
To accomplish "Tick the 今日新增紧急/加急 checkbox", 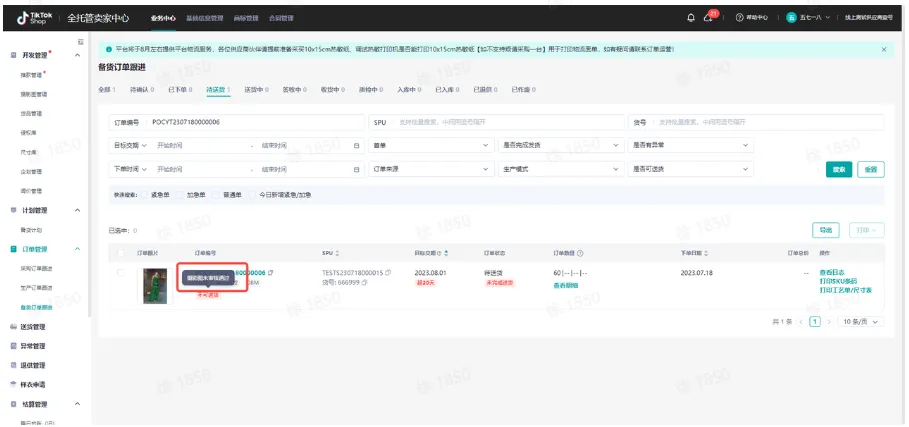I will point(252,195).
